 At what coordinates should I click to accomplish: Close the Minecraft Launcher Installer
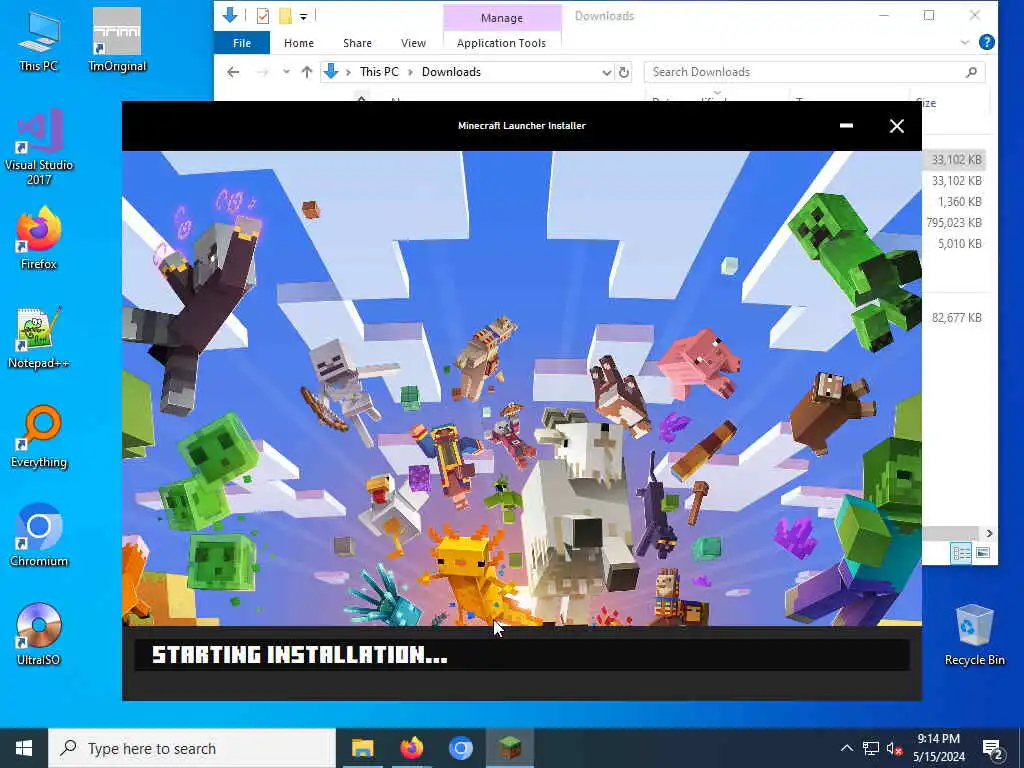897,125
